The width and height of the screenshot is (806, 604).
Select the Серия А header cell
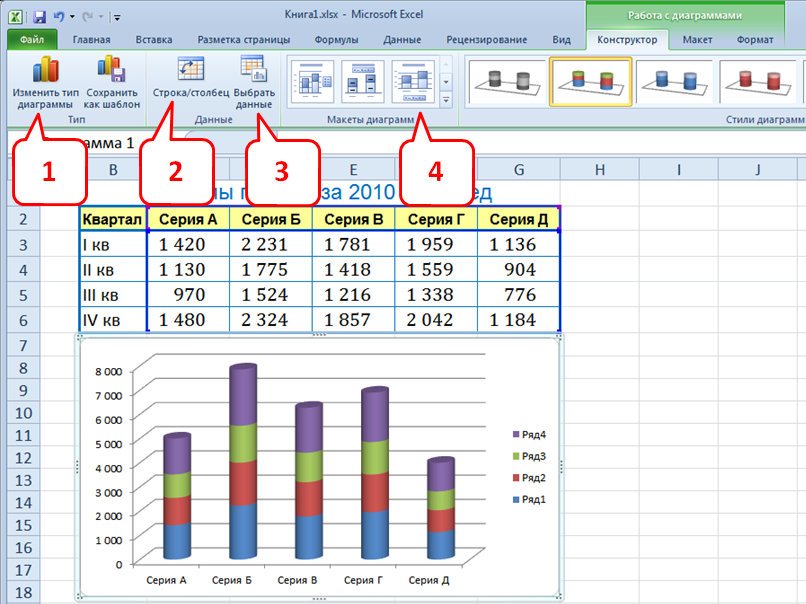(x=188, y=219)
